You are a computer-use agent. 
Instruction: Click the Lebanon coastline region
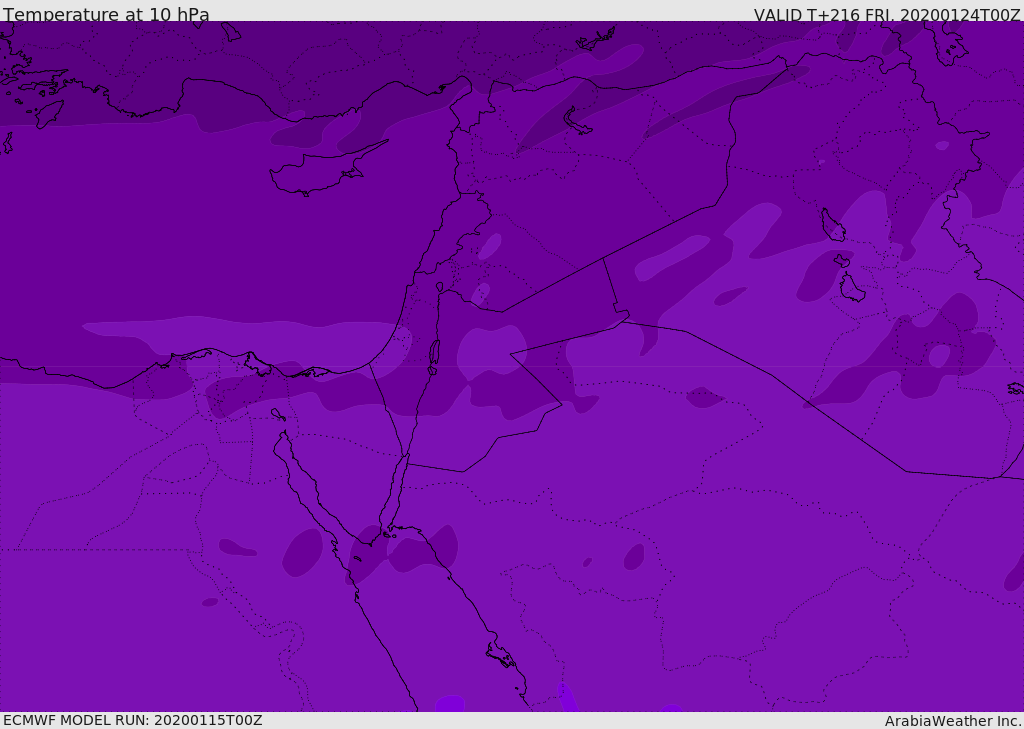436,235
